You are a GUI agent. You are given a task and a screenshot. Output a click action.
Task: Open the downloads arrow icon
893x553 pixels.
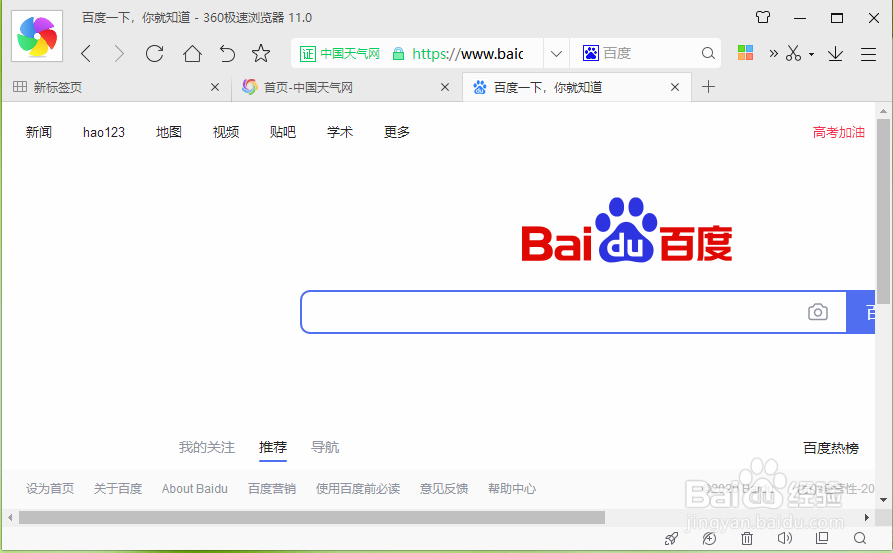tap(835, 54)
